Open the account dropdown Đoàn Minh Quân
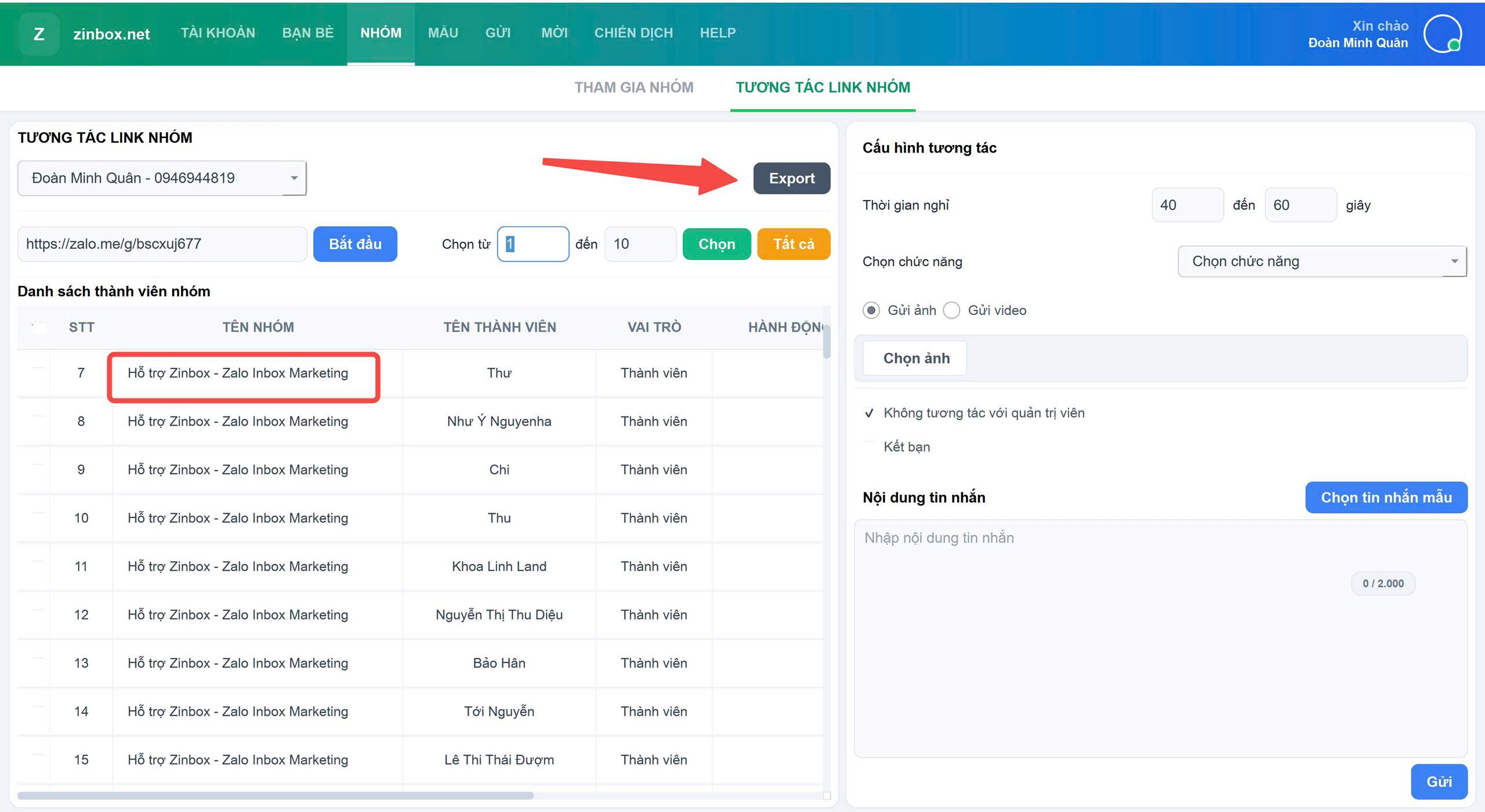Image resolution: width=1485 pixels, height=812 pixels. coord(162,178)
